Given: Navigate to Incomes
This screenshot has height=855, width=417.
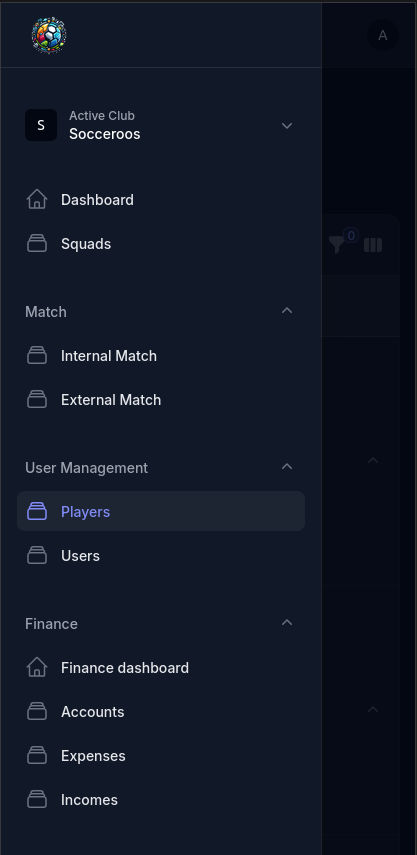Looking at the screenshot, I should [161, 800].
